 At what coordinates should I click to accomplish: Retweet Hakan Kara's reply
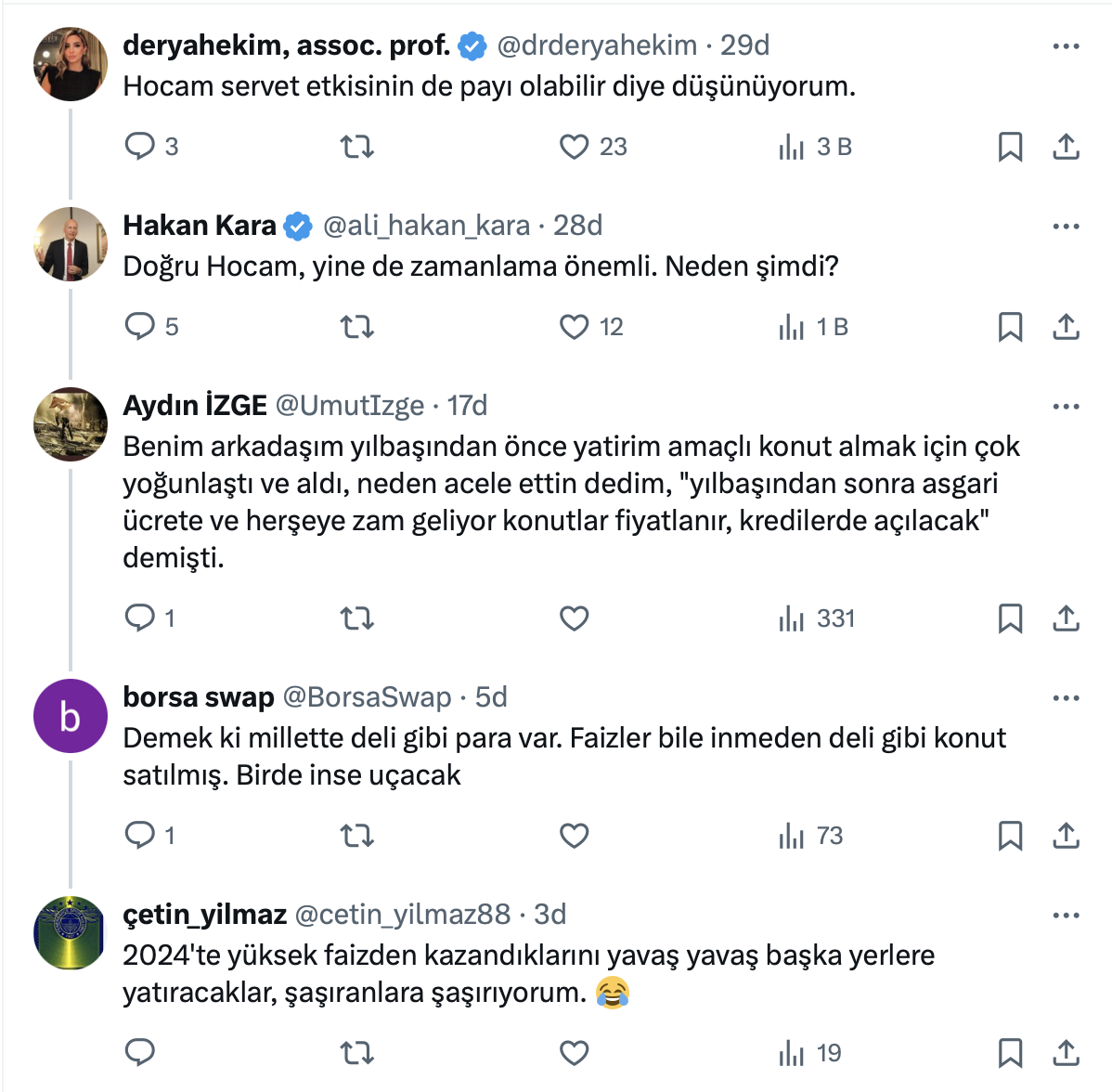coord(357,327)
